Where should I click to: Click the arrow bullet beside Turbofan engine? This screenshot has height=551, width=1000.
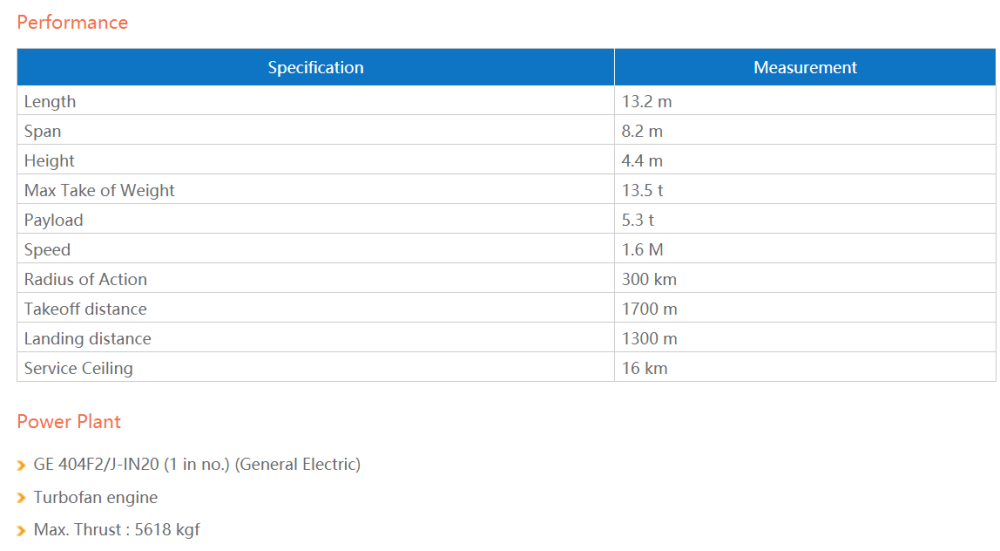pyautogui.click(x=22, y=498)
